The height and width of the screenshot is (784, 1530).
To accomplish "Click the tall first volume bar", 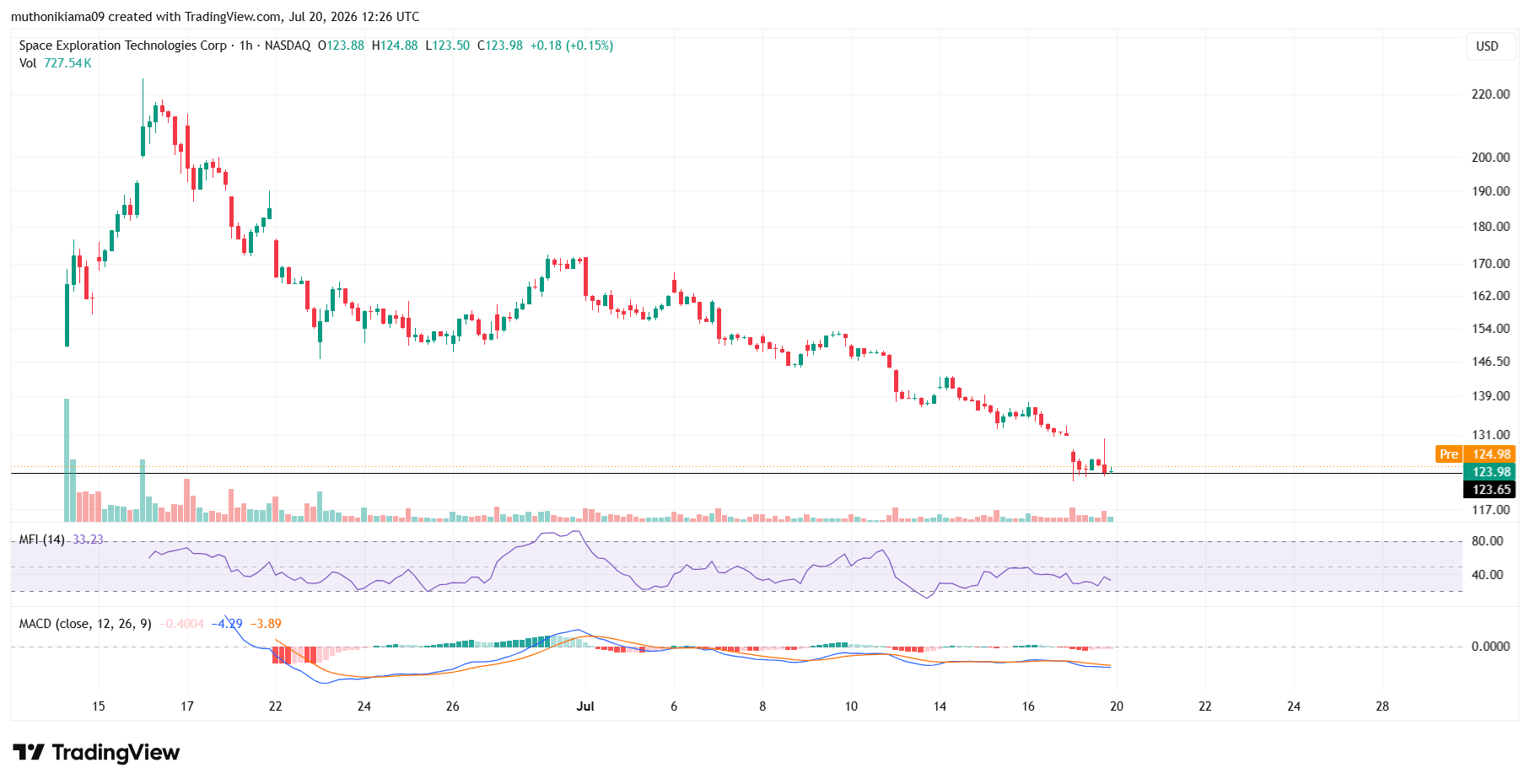I will pos(67,460).
